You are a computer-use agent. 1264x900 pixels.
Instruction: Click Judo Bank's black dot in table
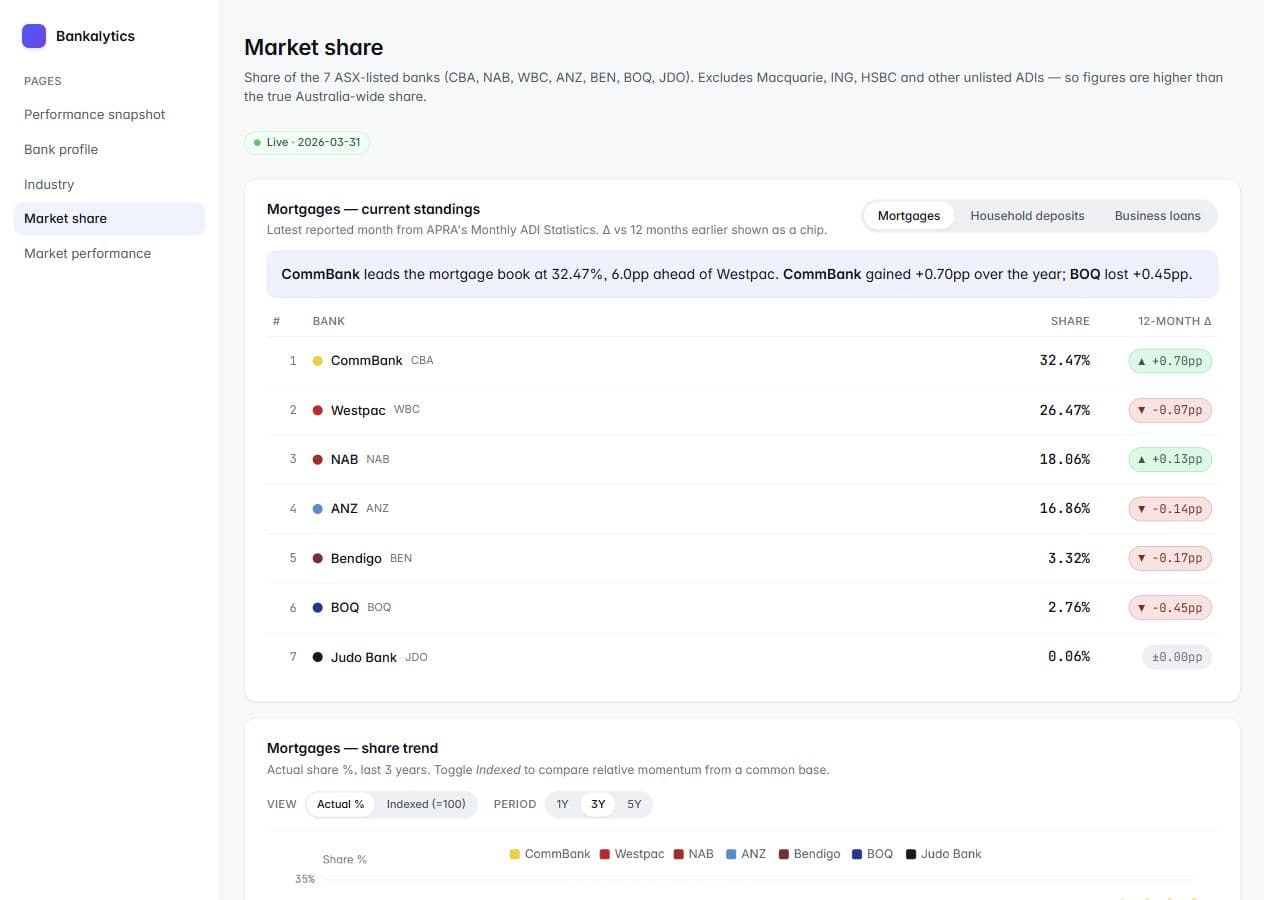(x=318, y=657)
